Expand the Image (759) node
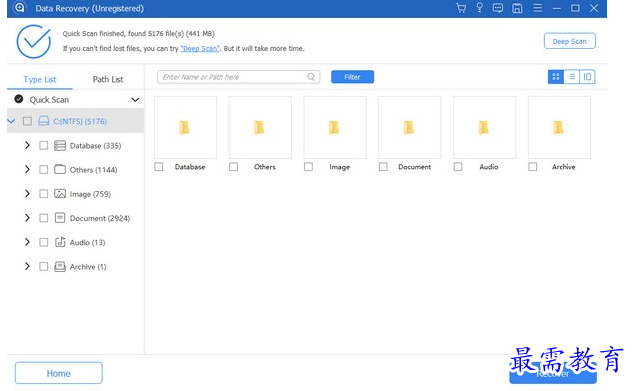Screen dimensions: 632x391 (x=27, y=193)
